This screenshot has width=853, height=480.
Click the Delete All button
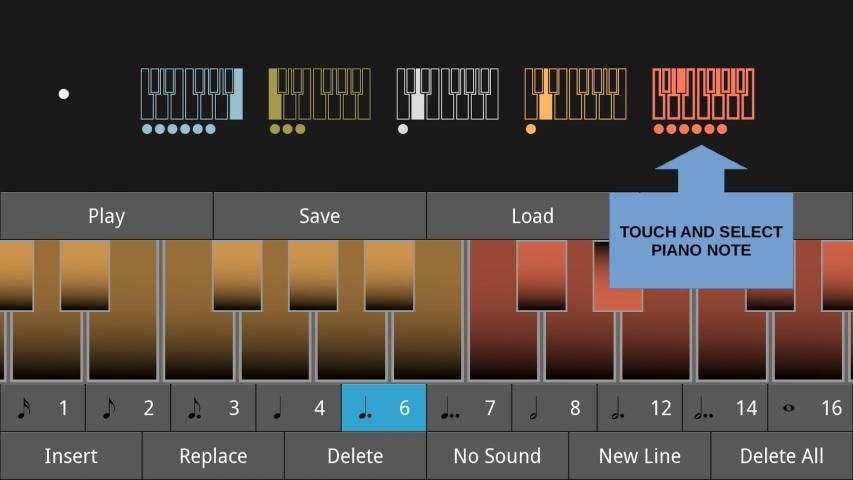(x=781, y=456)
